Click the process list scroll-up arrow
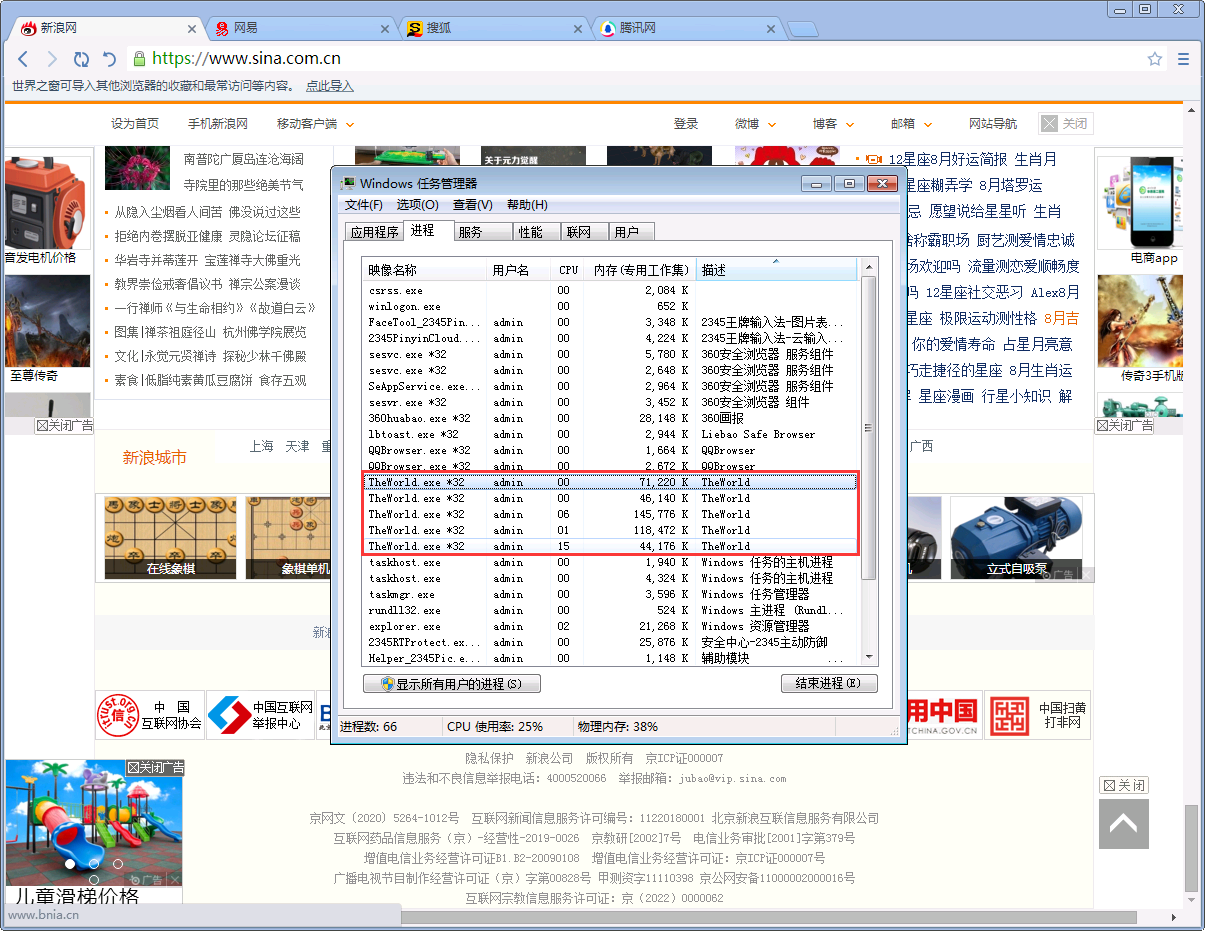The width and height of the screenshot is (1205, 931). click(x=868, y=267)
